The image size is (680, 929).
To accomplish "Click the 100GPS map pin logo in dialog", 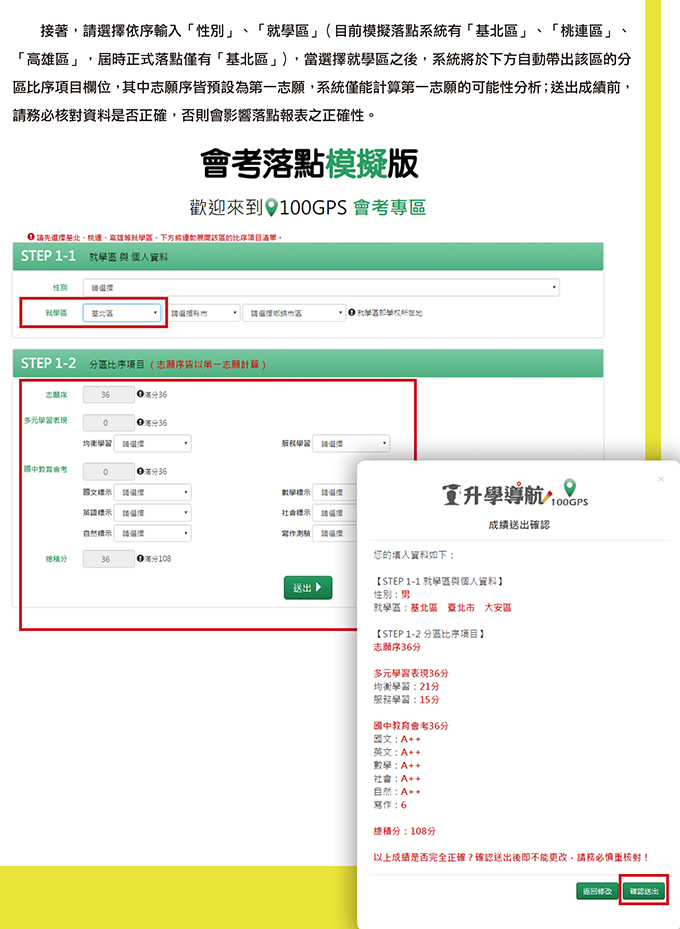I will coord(572,487).
